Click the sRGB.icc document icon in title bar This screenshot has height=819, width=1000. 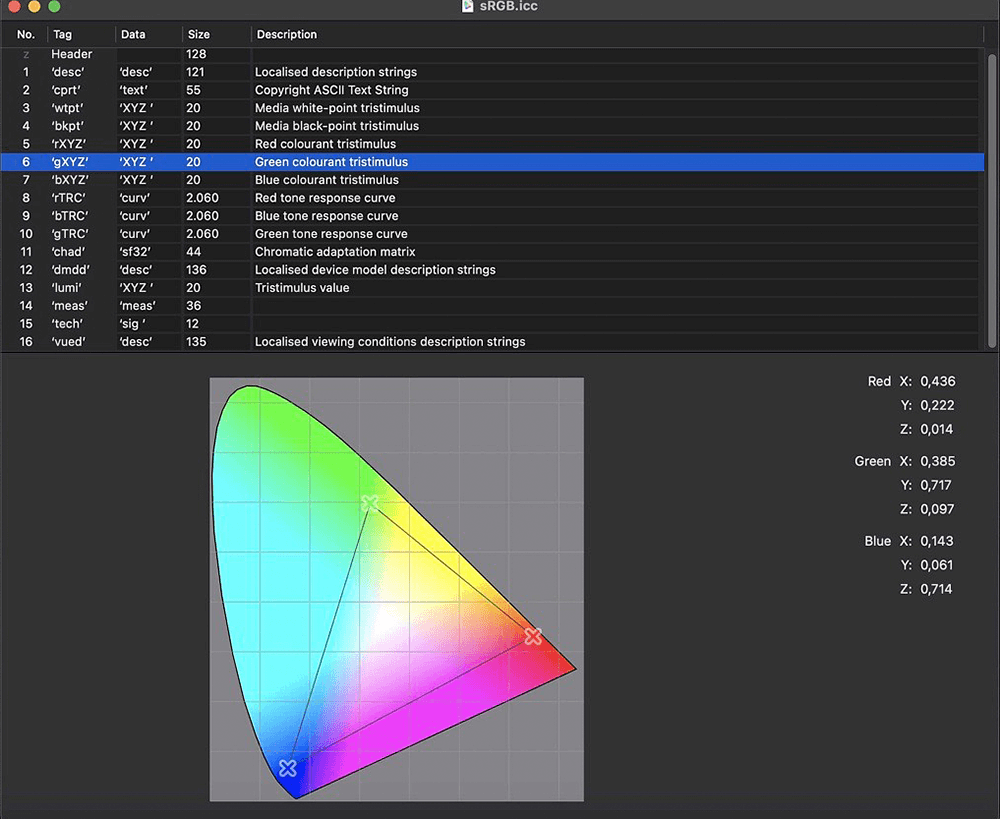(x=467, y=6)
